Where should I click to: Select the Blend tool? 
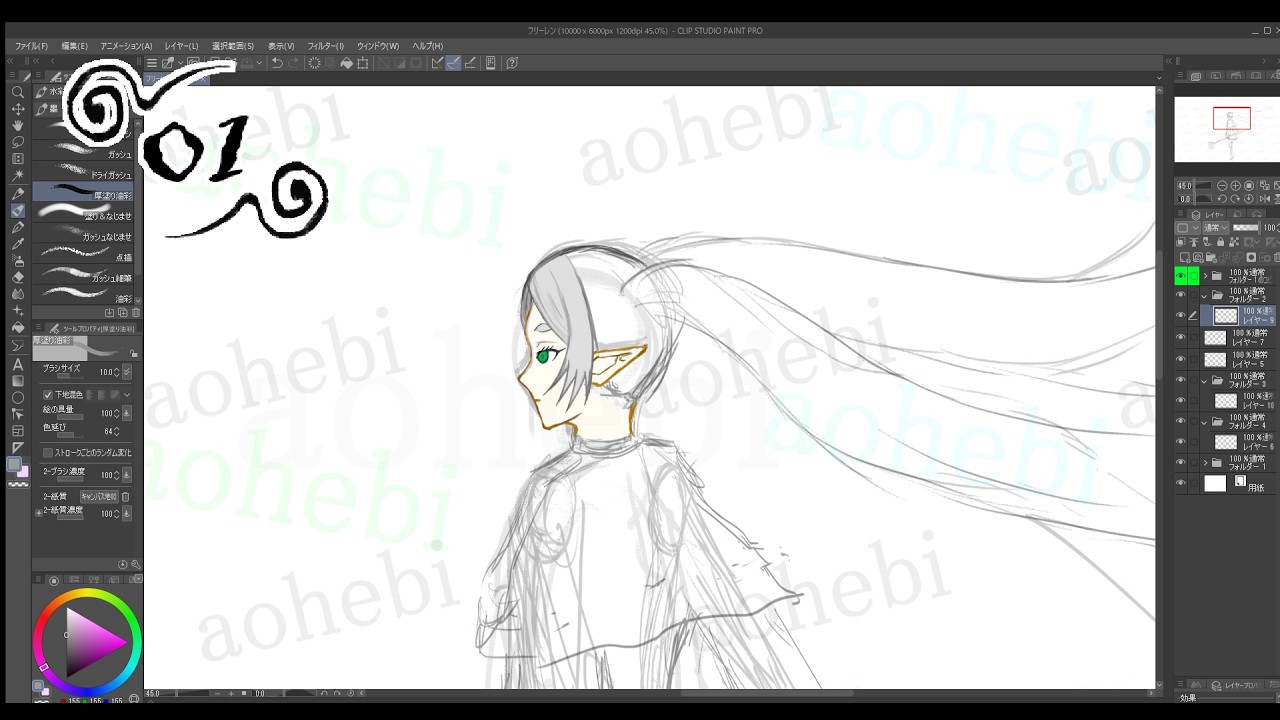click(17, 294)
